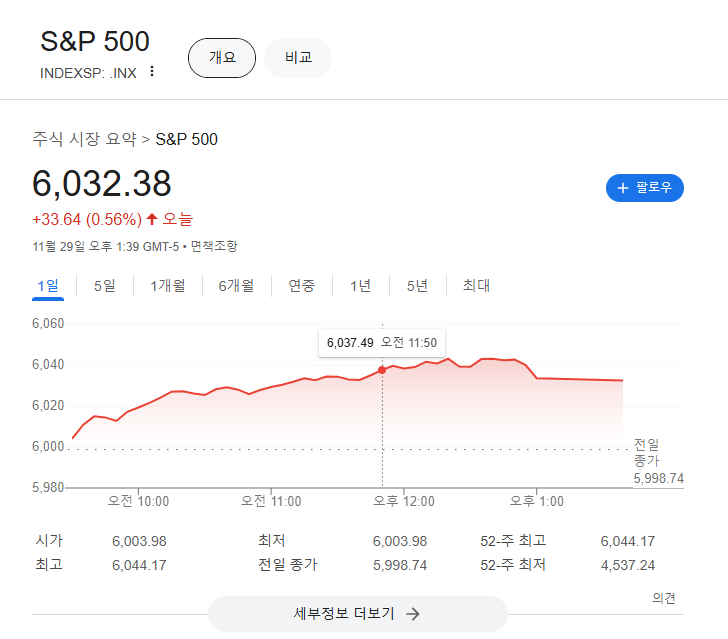
Task: Open the 의견 feedback link
Action: pos(663,598)
